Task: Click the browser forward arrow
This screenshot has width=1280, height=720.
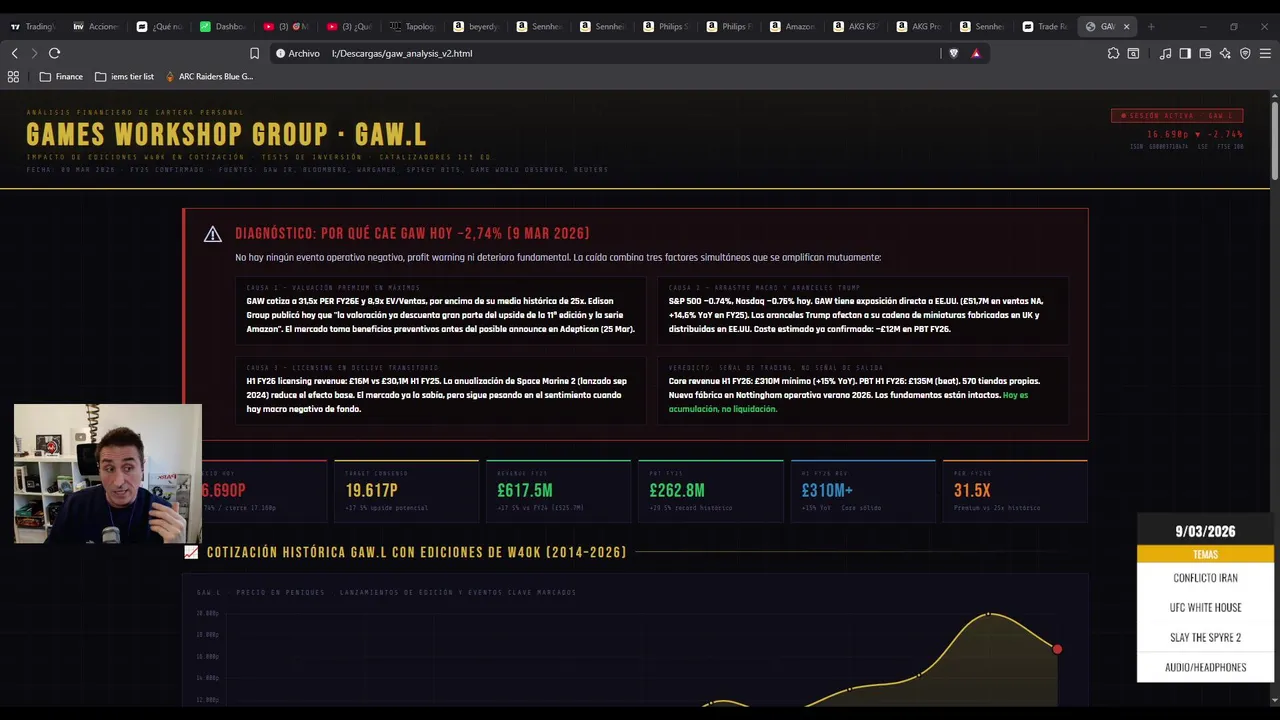Action: pyautogui.click(x=34, y=53)
